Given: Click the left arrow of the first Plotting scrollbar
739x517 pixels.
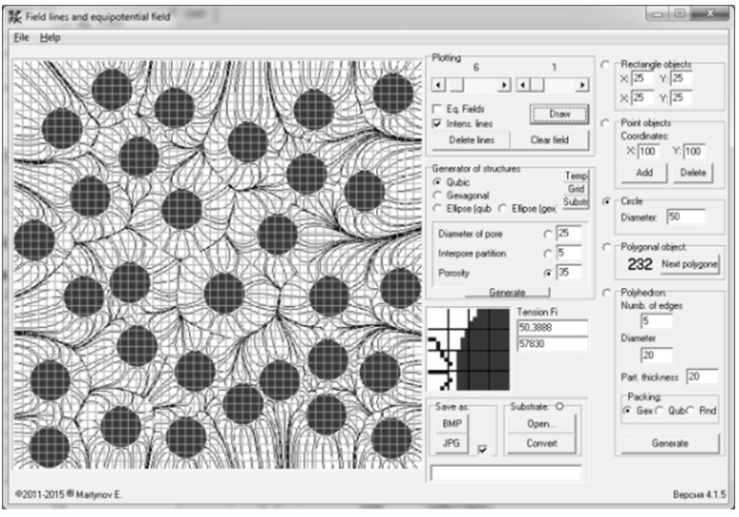Looking at the screenshot, I should point(436,86).
